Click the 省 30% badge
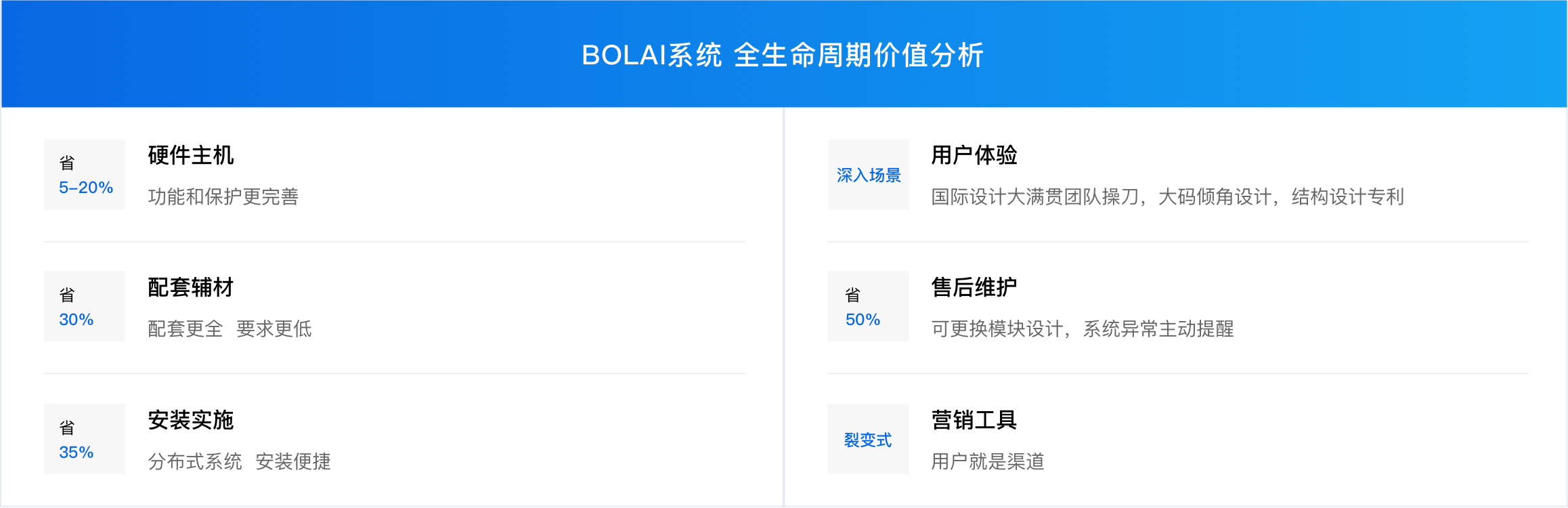The image size is (1568, 508). 85,306
